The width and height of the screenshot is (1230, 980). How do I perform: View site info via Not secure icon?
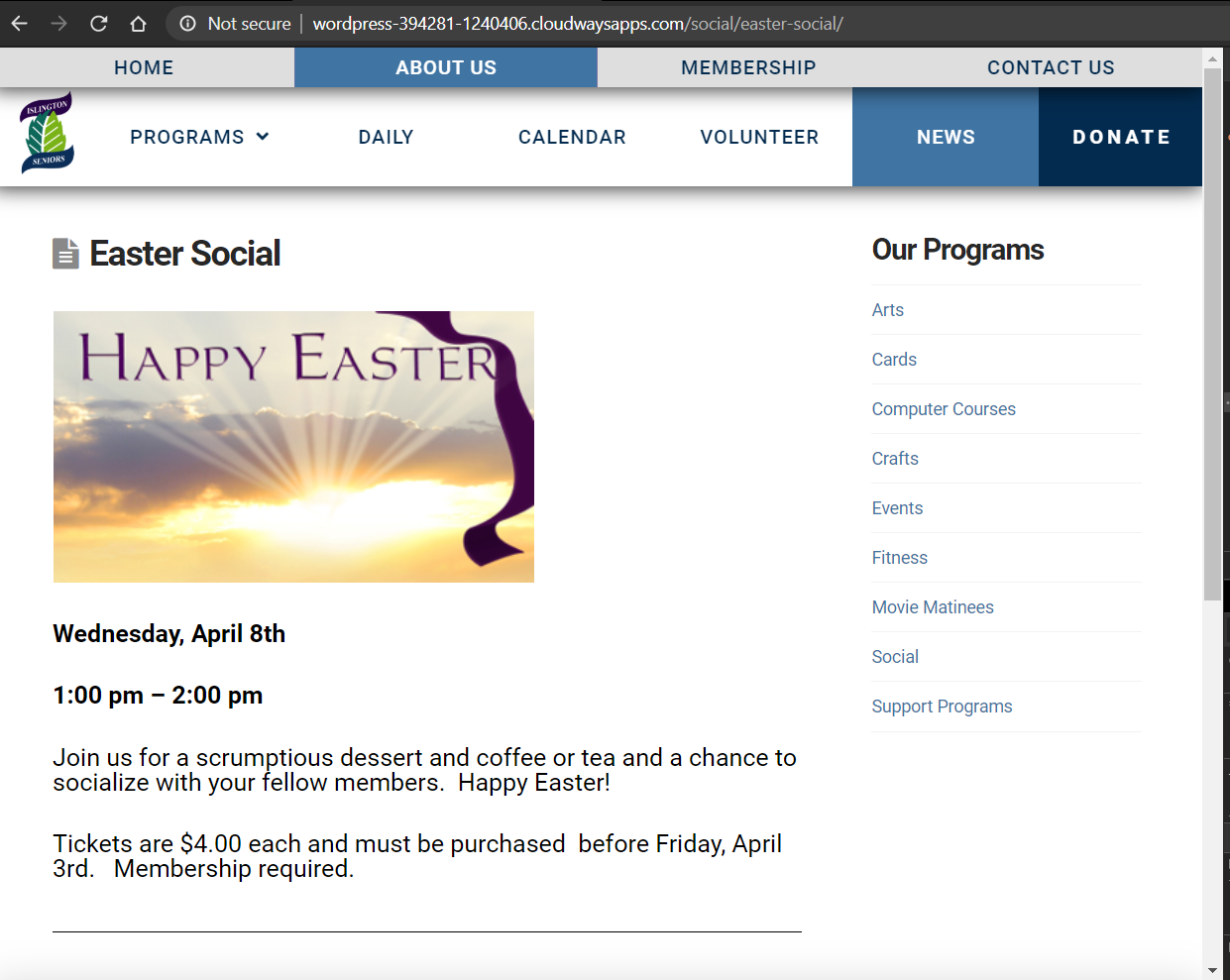[187, 23]
